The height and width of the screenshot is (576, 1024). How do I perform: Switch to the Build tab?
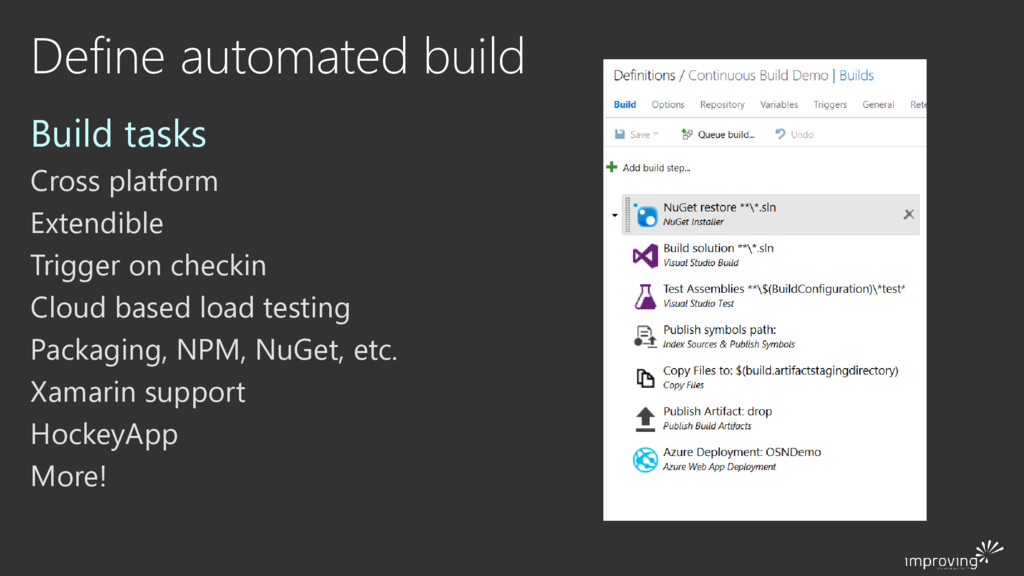pyautogui.click(x=625, y=104)
